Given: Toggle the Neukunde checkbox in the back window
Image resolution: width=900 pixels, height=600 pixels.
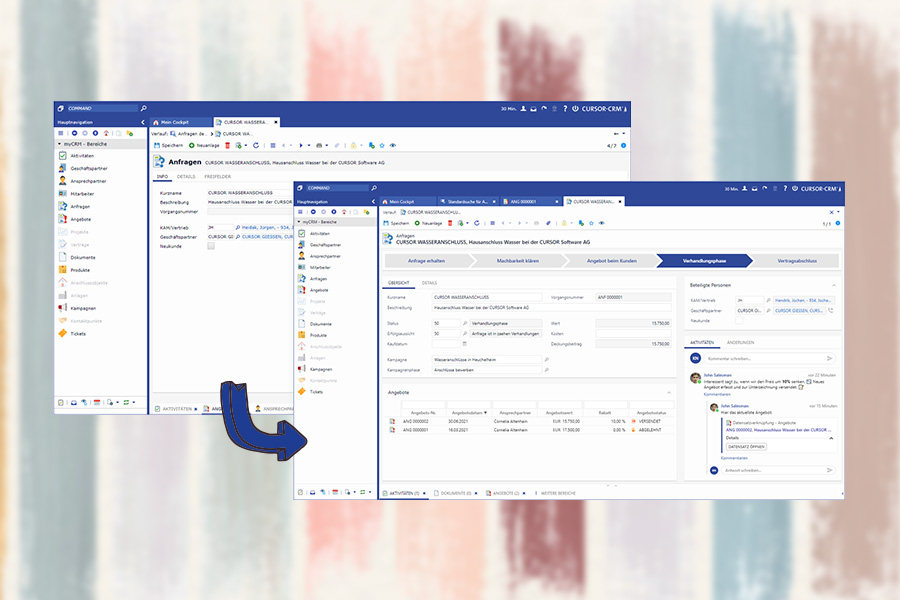Looking at the screenshot, I should pyautogui.click(x=211, y=245).
